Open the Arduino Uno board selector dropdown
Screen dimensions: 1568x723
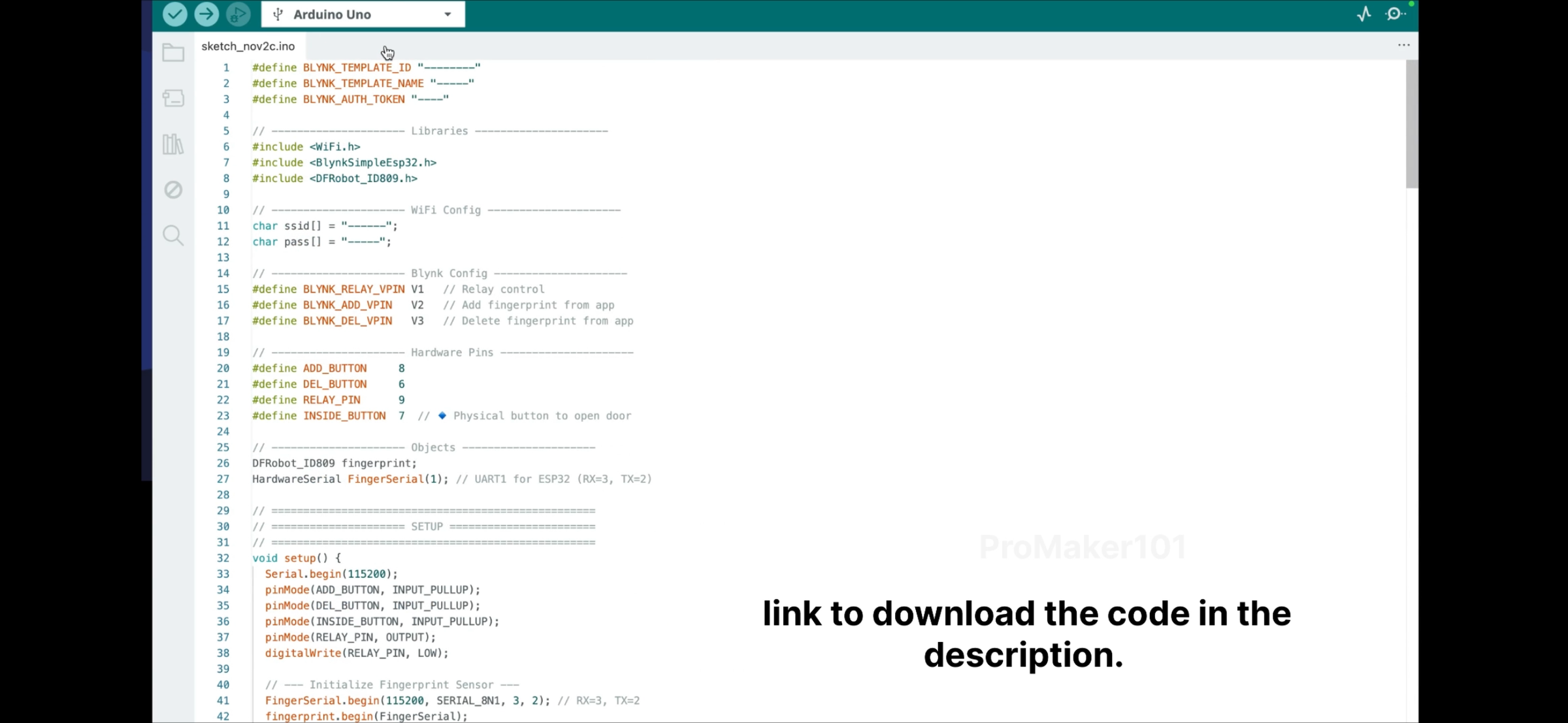363,14
